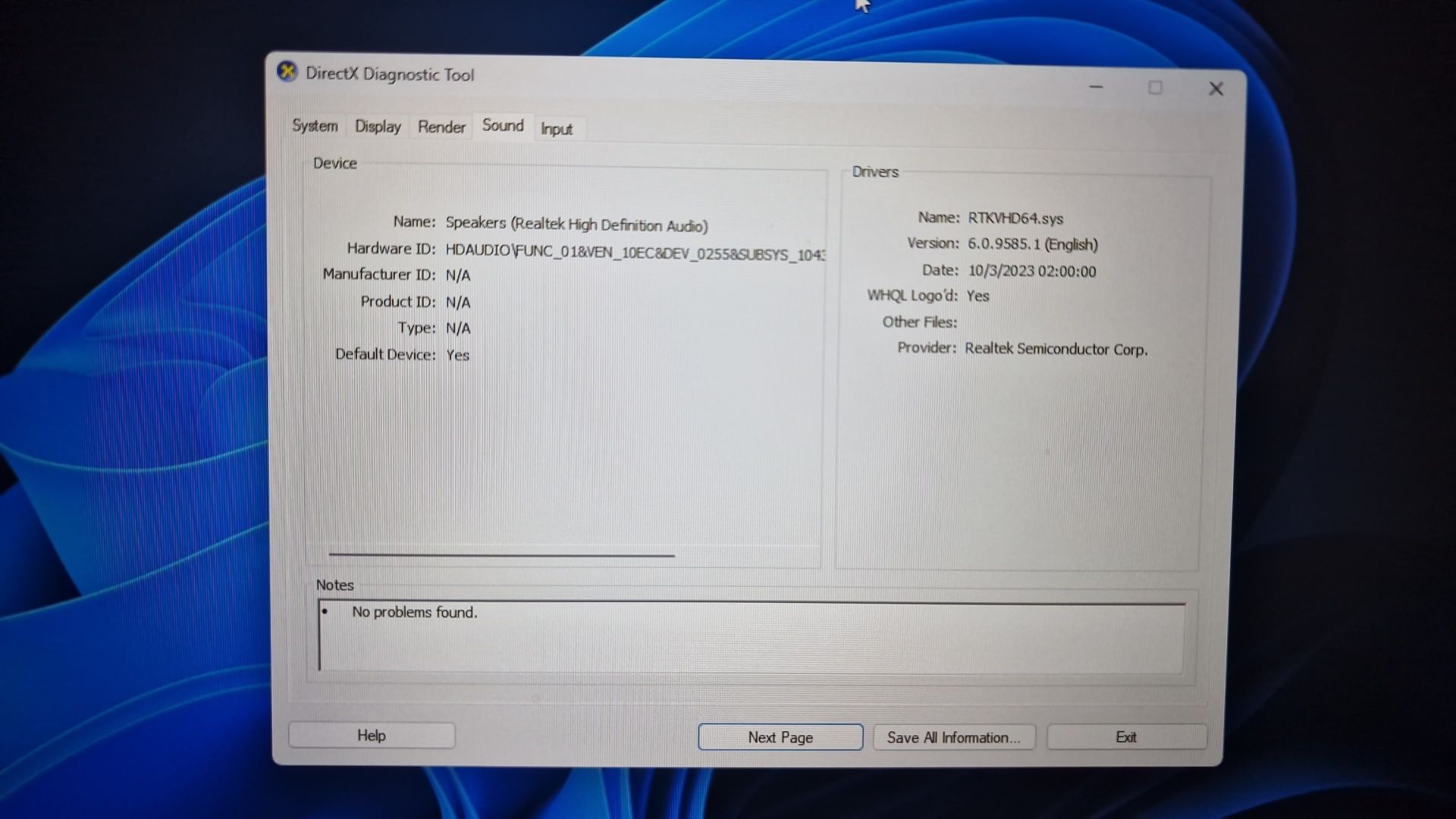Open the Input tab

[557, 130]
